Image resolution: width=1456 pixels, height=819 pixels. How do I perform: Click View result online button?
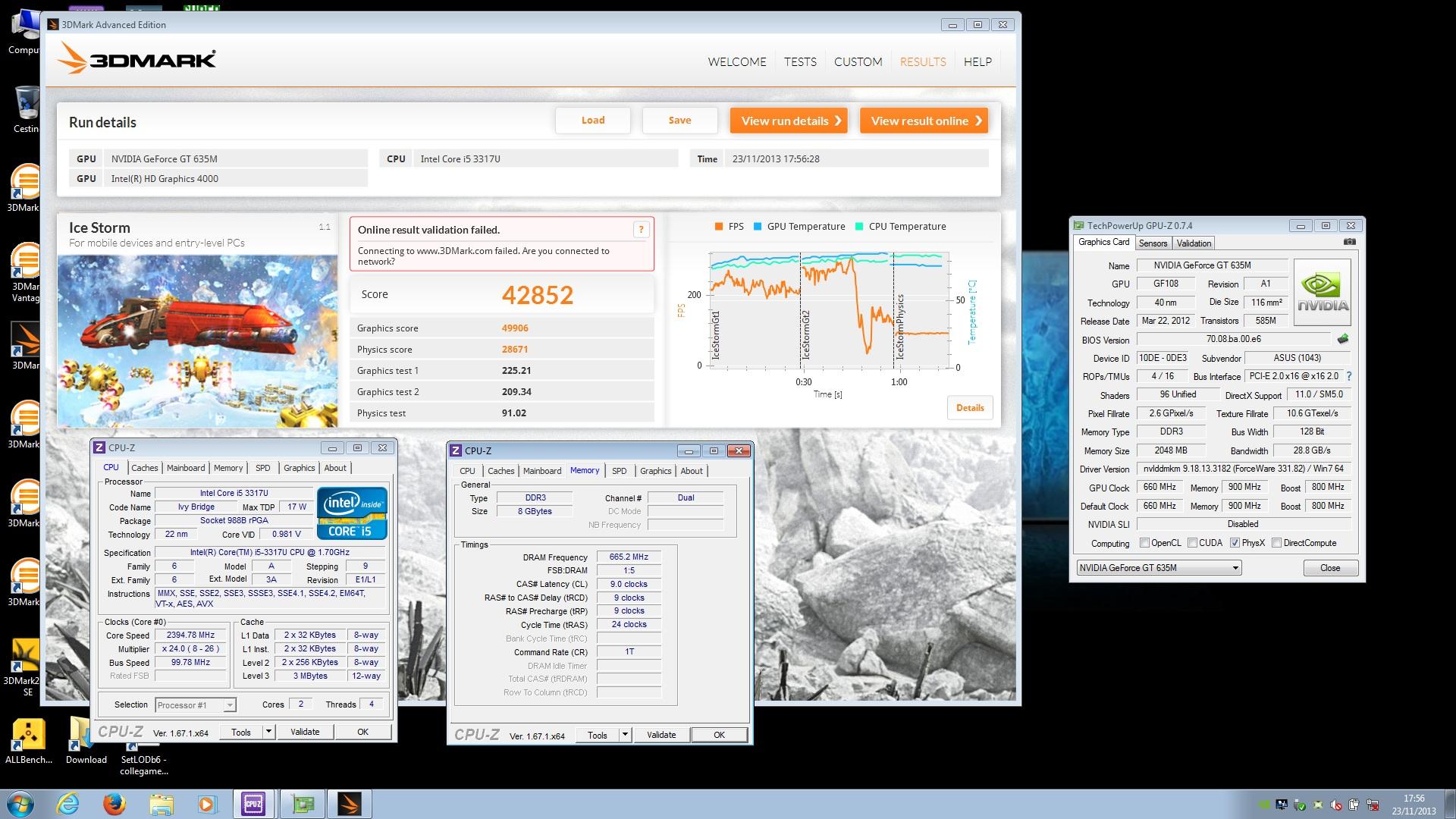924,121
